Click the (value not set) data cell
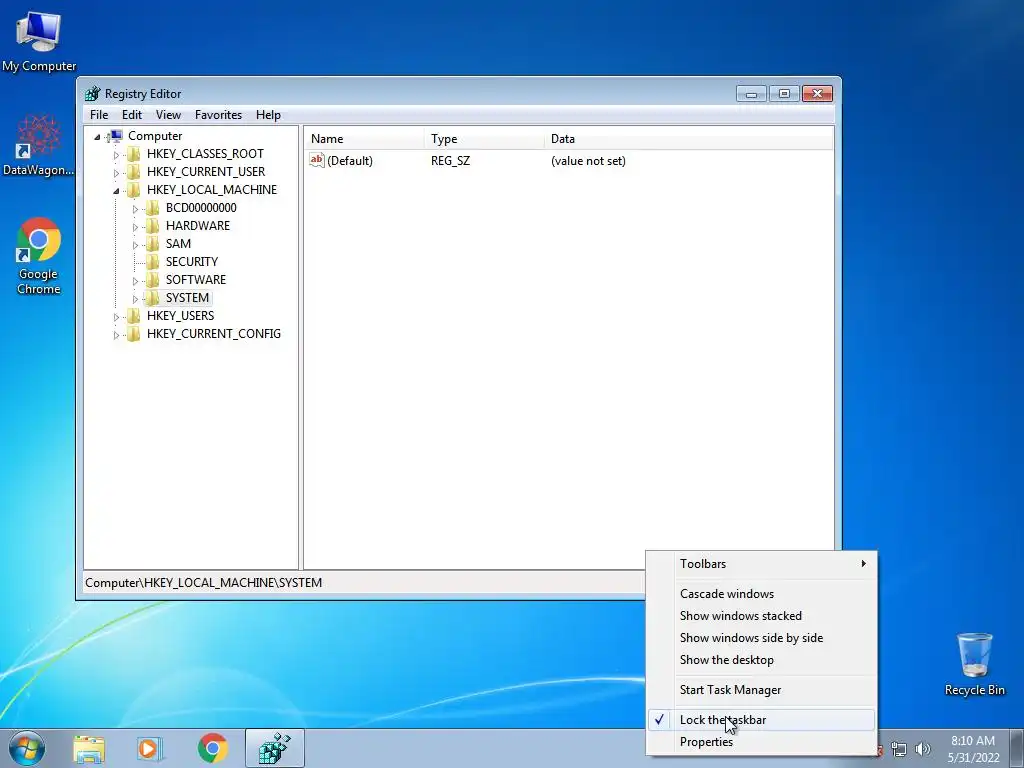 click(588, 161)
